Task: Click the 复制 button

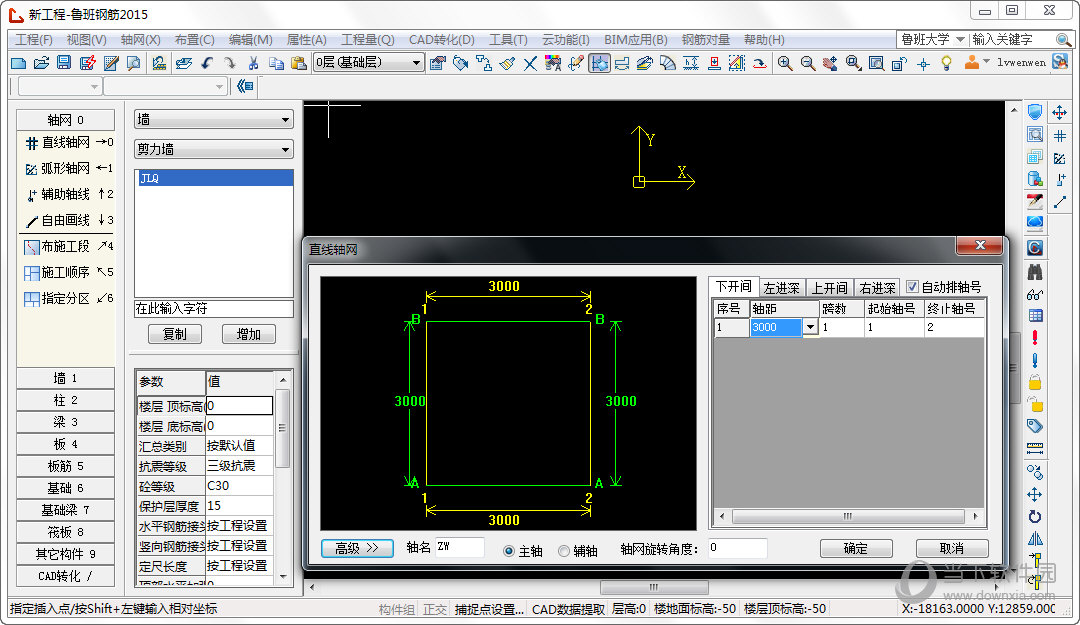Action: click(175, 334)
